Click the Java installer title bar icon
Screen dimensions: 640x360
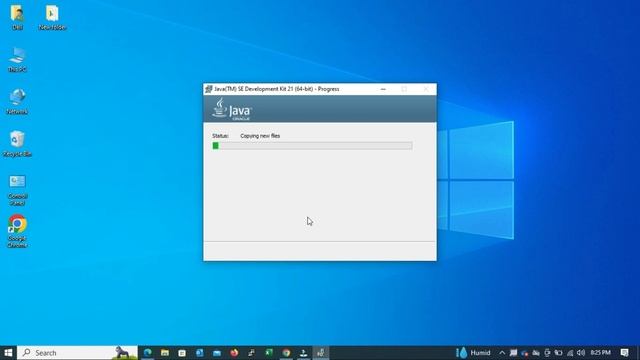pyautogui.click(x=209, y=89)
